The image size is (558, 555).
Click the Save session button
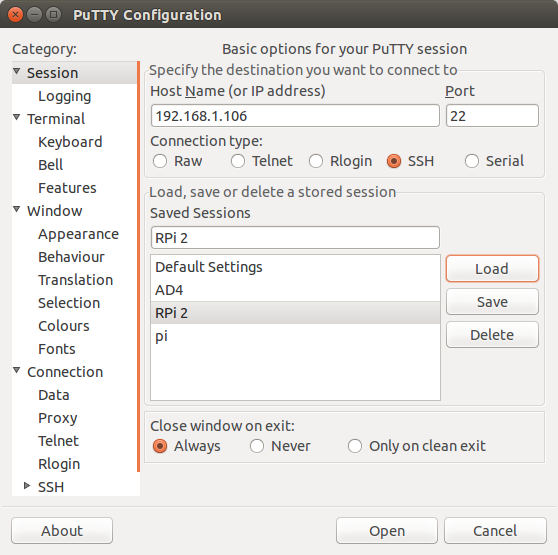pyautogui.click(x=493, y=302)
